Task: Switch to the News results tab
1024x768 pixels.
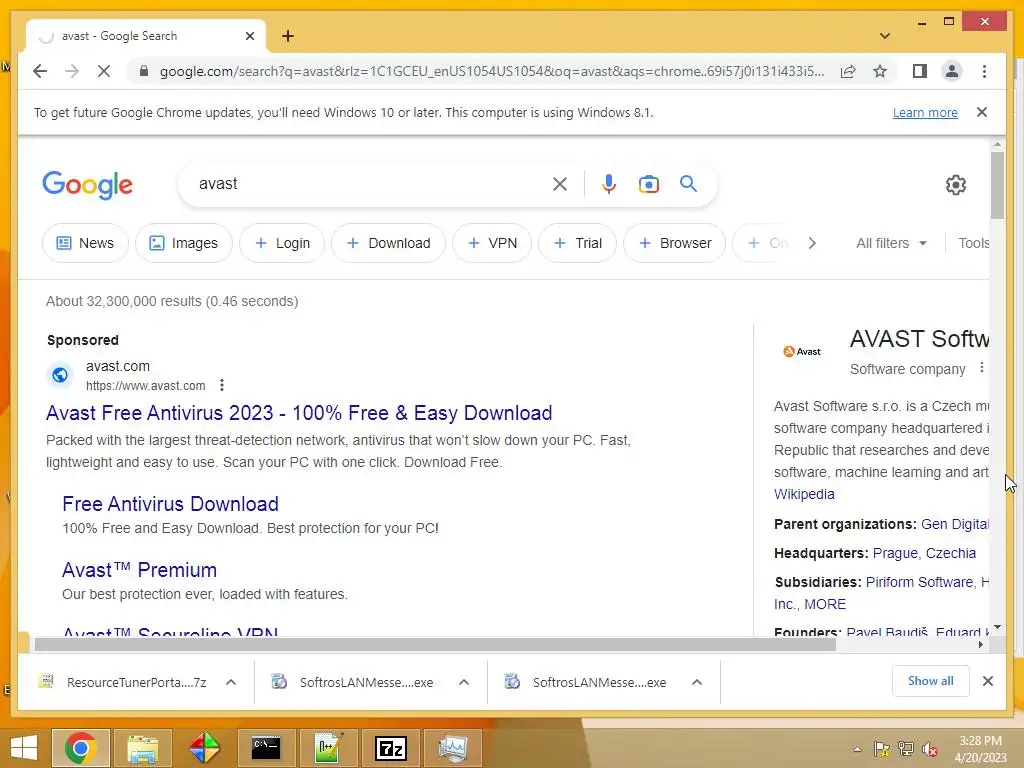Action: (86, 243)
